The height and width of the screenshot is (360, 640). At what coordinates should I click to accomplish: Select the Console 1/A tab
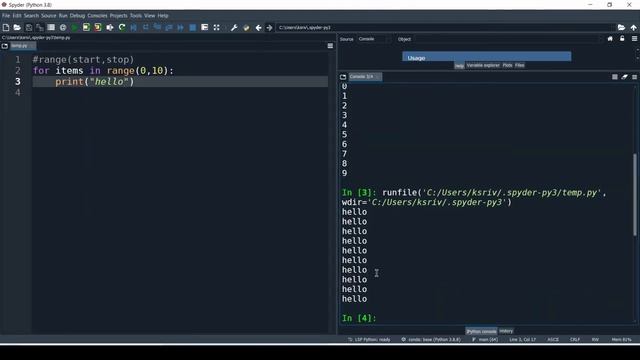365,77
